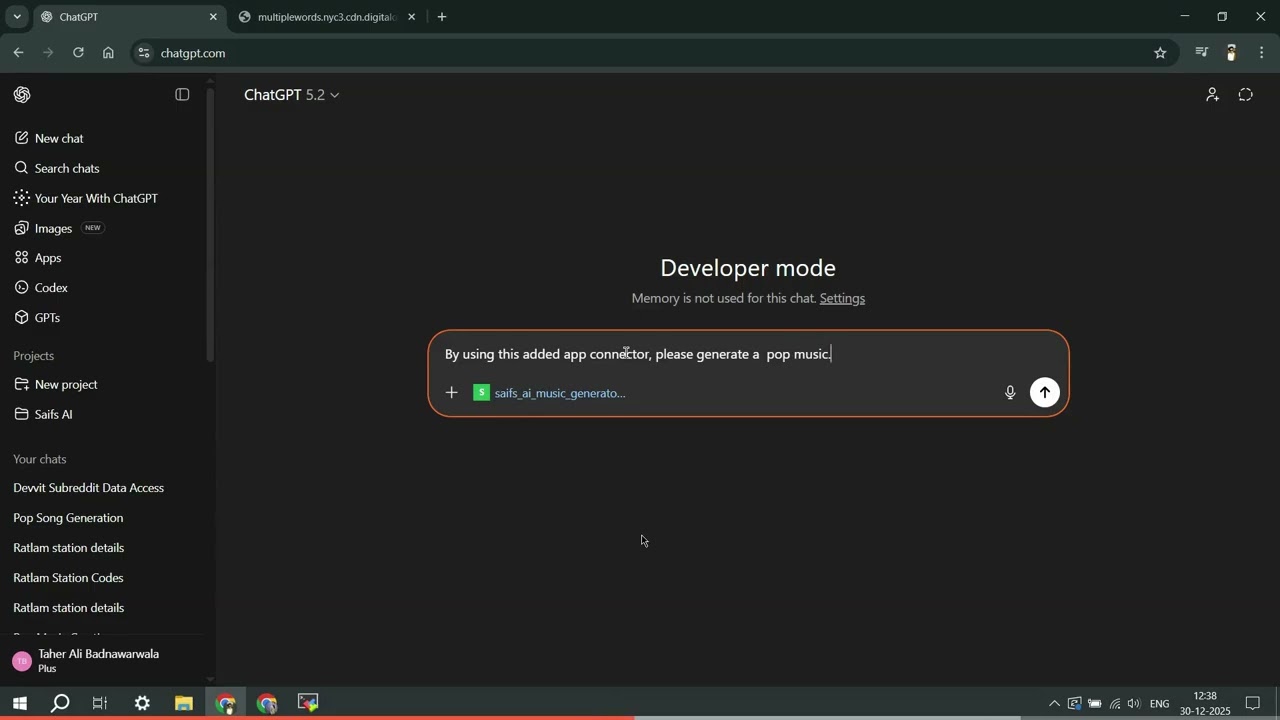Open Windows taskbar search
Viewport: 1280px width, 720px height.
(60, 704)
